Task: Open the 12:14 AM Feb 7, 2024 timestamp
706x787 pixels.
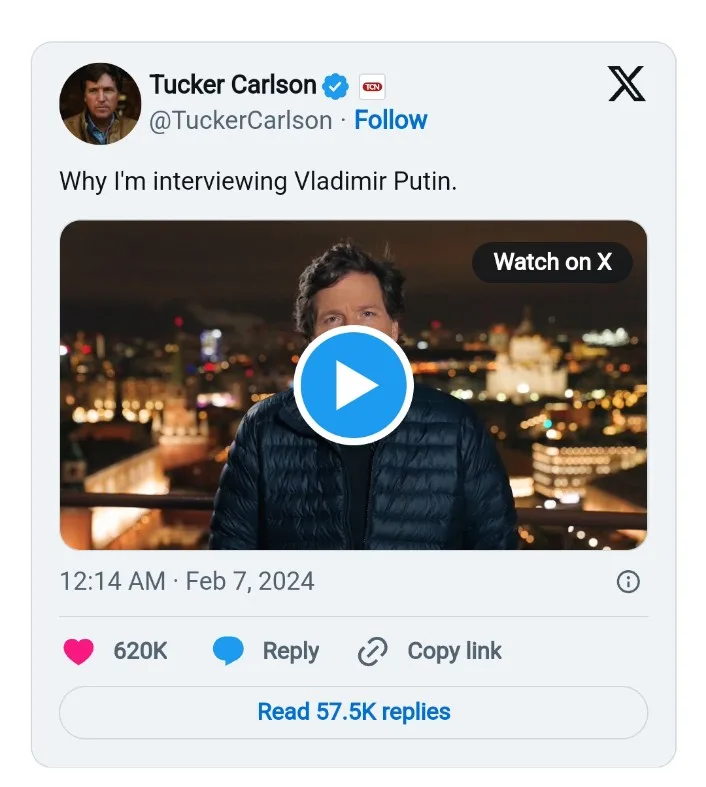Action: [x=187, y=581]
